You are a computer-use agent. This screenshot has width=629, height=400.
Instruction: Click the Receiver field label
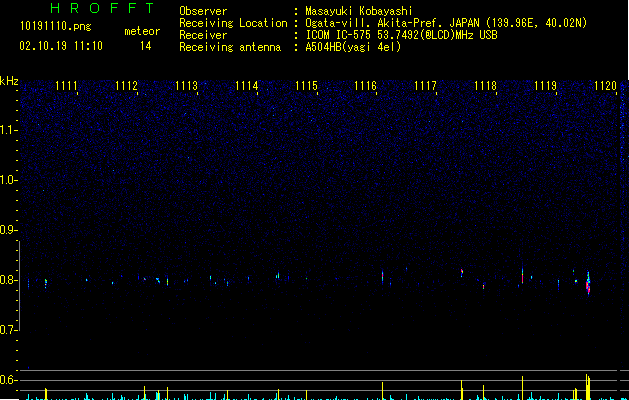(203, 35)
